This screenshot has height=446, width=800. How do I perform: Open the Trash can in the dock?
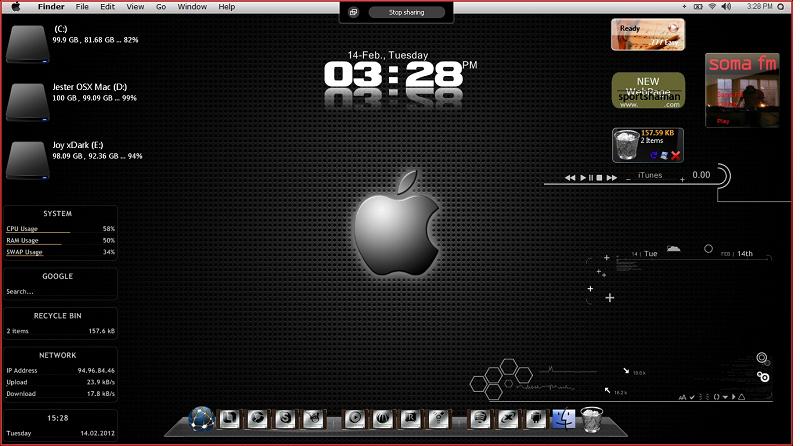592,419
